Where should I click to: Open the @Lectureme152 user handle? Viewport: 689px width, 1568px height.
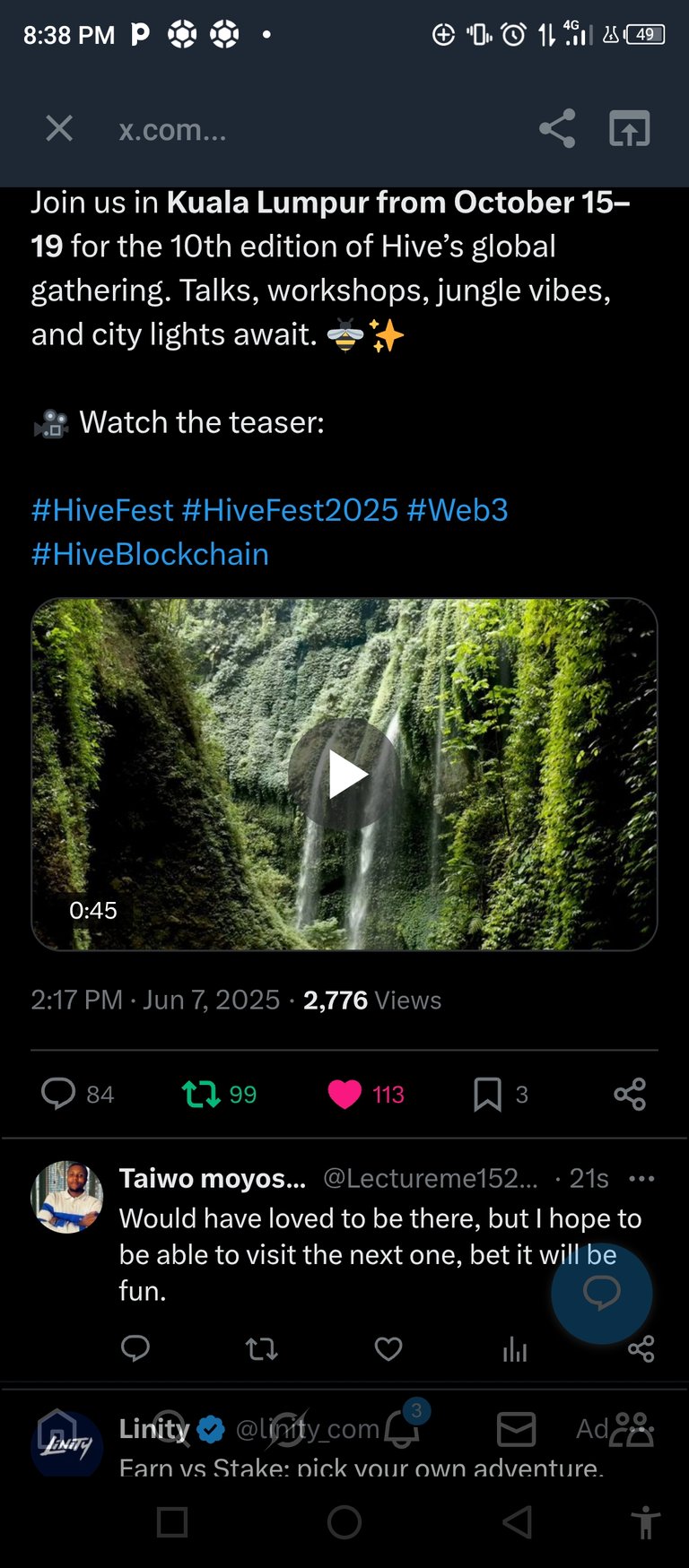[x=430, y=1178]
